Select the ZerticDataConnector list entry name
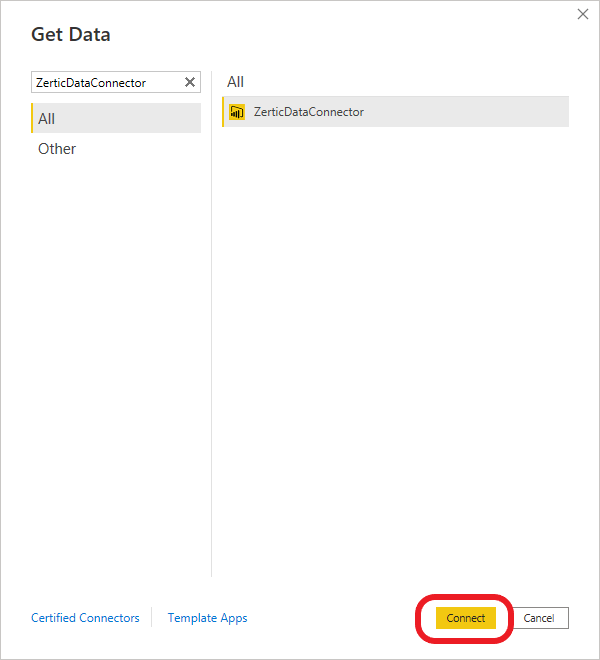The height and width of the screenshot is (660, 600). pyautogui.click(x=309, y=112)
